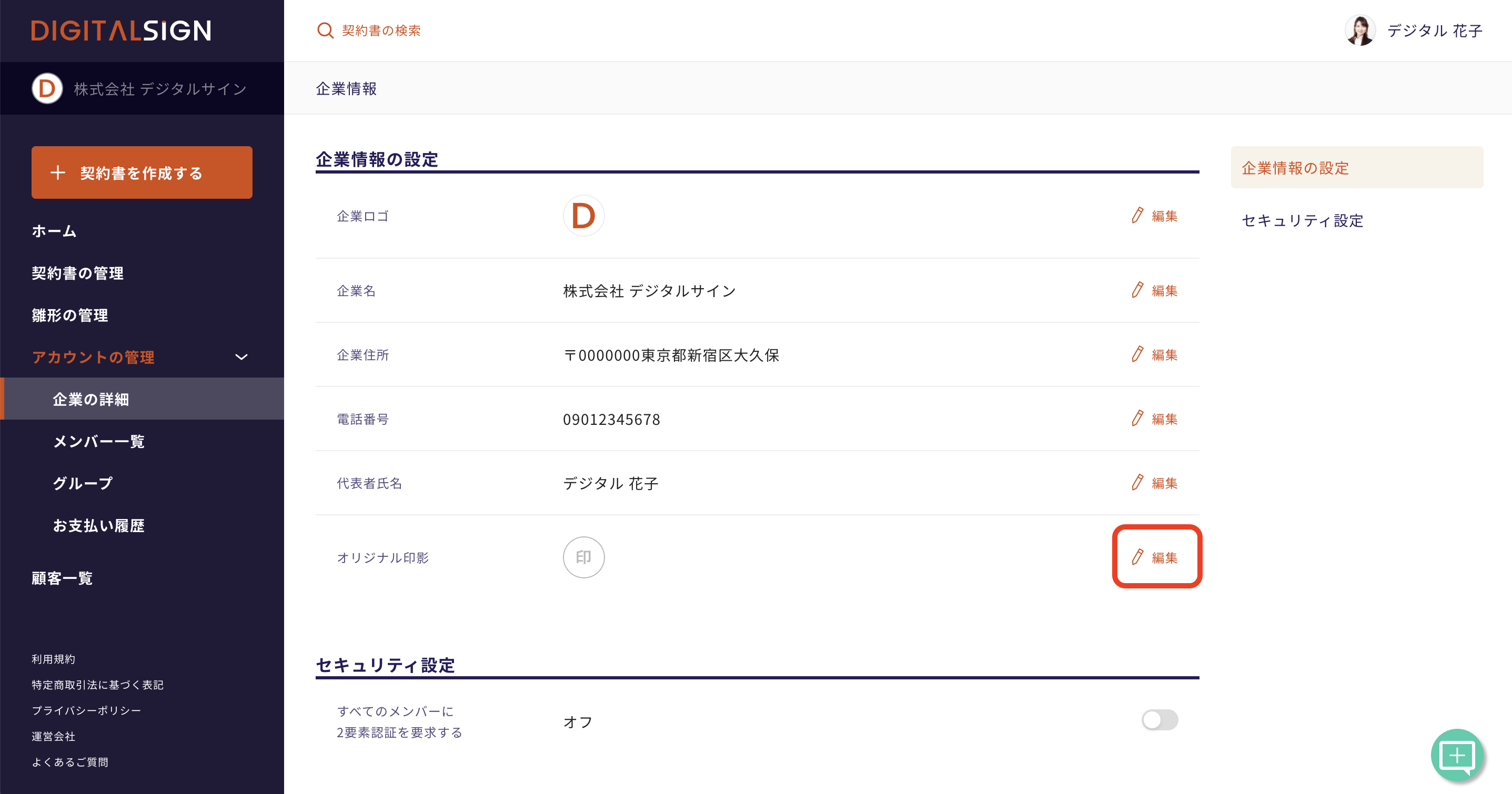The width and height of the screenshot is (1512, 794).
Task: Click the 企業情報の設定 section heading
Action: click(377, 159)
